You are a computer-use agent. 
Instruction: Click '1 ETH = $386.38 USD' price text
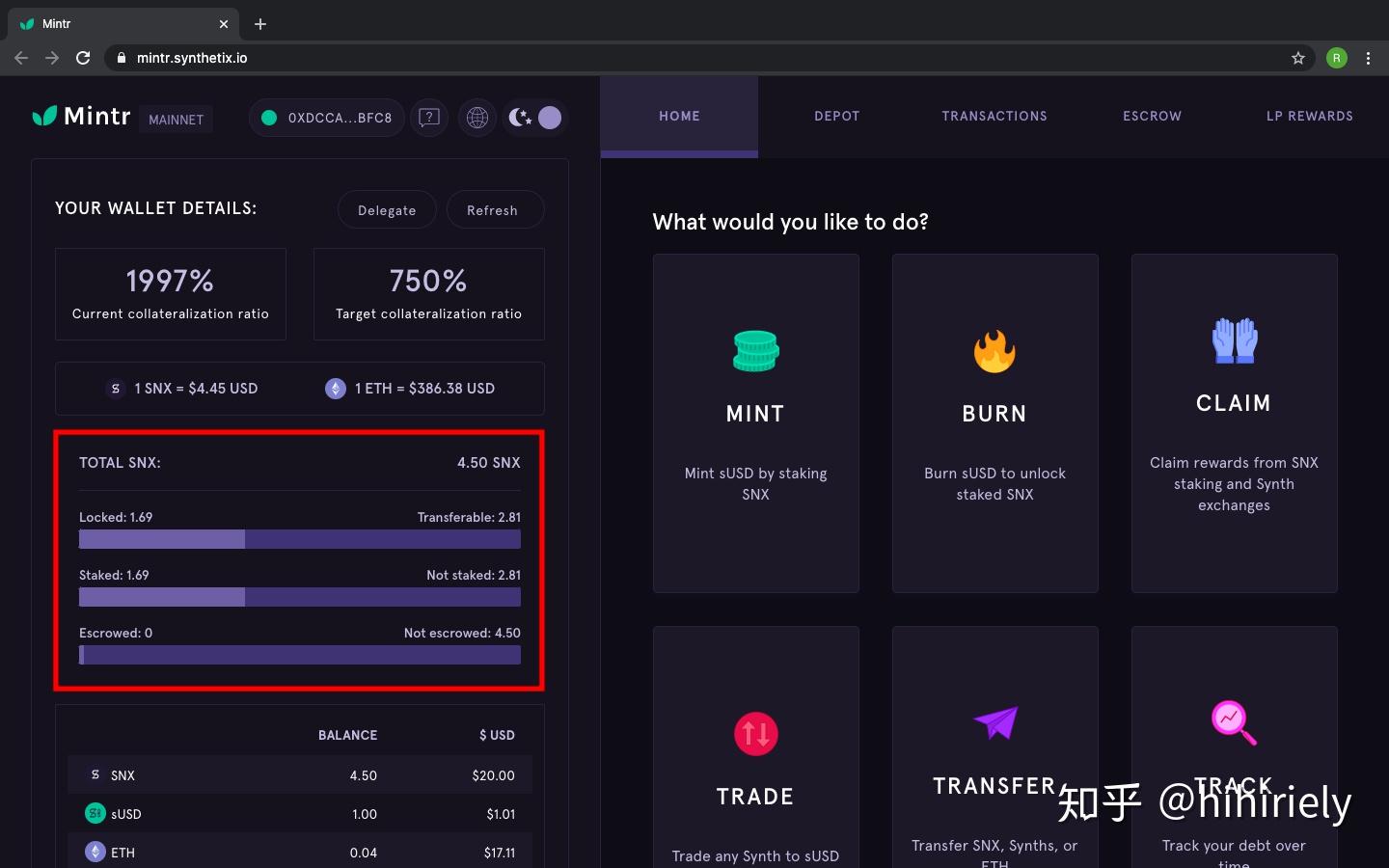point(424,389)
